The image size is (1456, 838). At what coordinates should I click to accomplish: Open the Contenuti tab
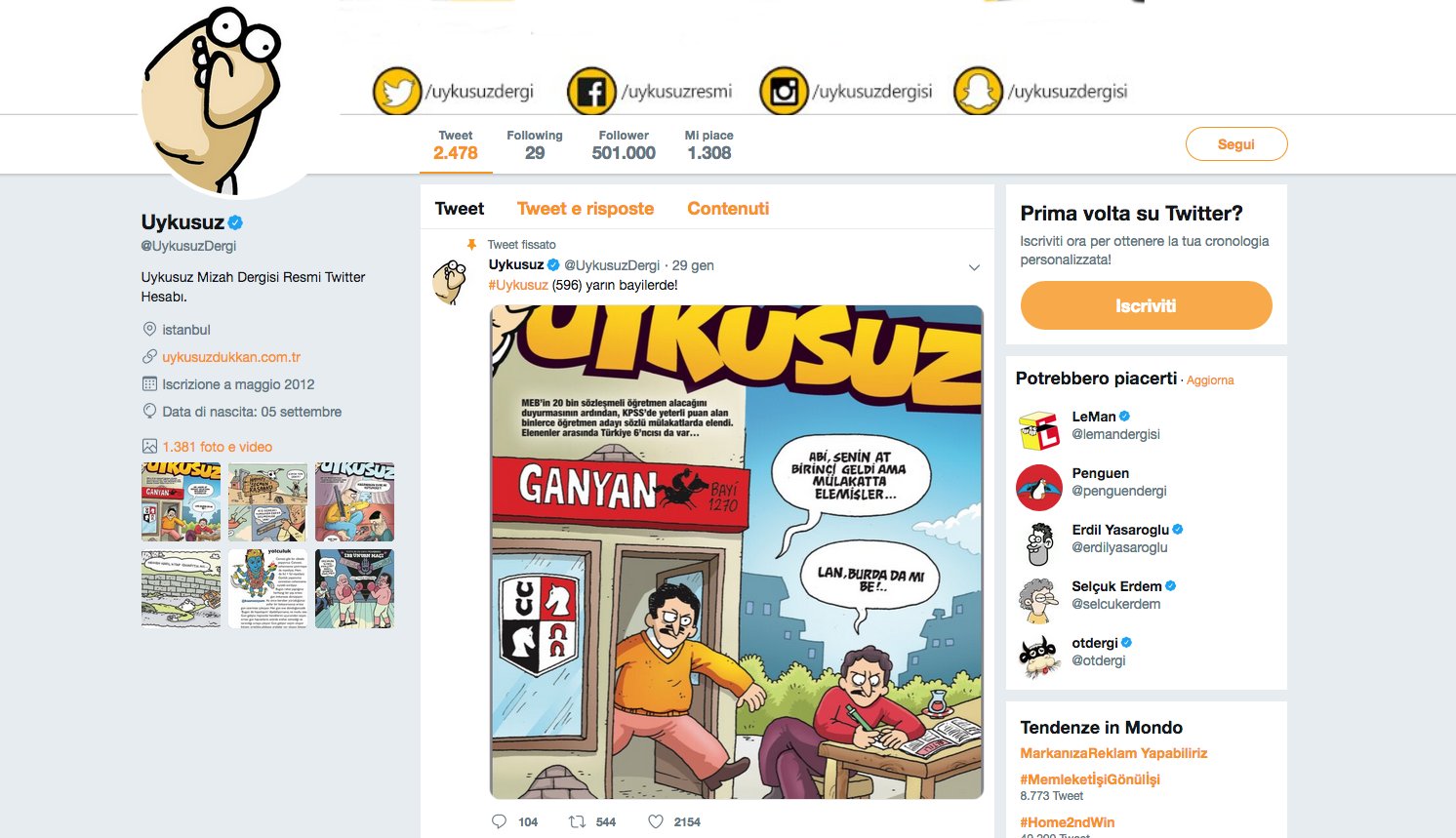point(728,209)
